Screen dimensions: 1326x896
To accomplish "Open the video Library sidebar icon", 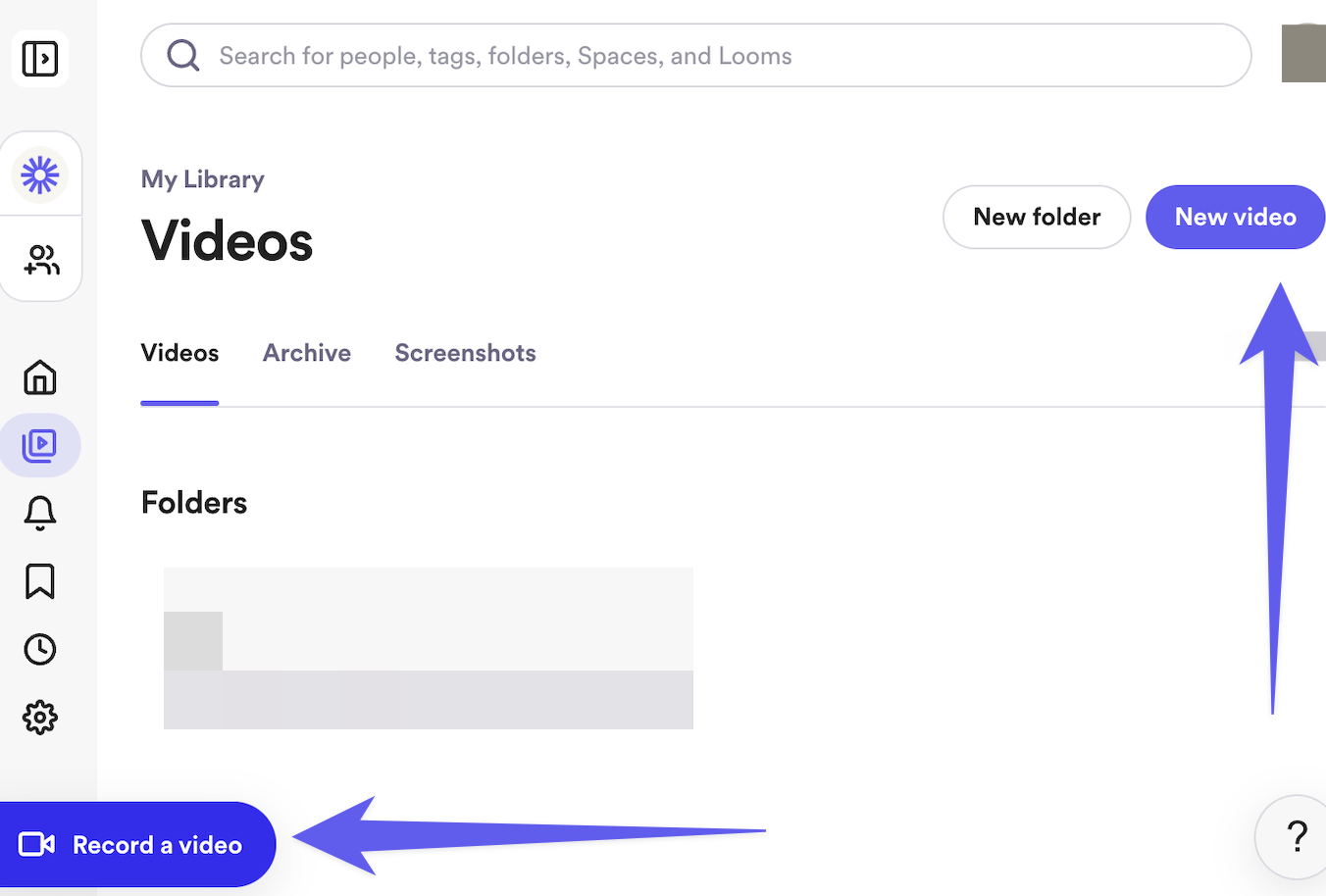I will pyautogui.click(x=40, y=446).
